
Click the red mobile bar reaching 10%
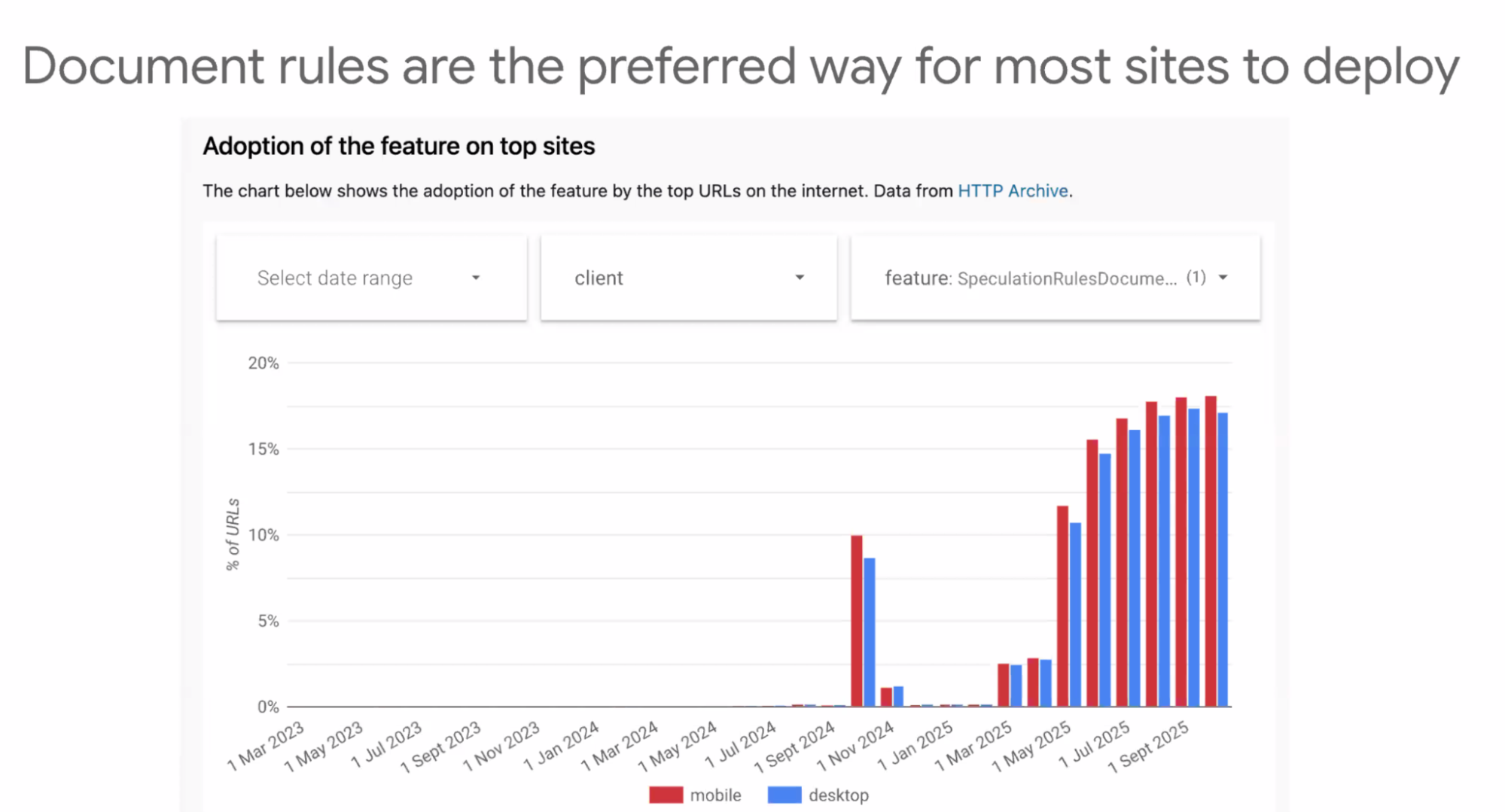[x=857, y=621]
